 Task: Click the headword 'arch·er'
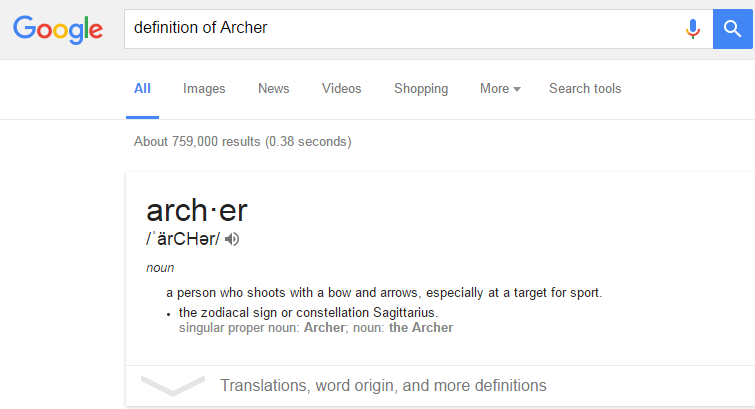pos(197,211)
